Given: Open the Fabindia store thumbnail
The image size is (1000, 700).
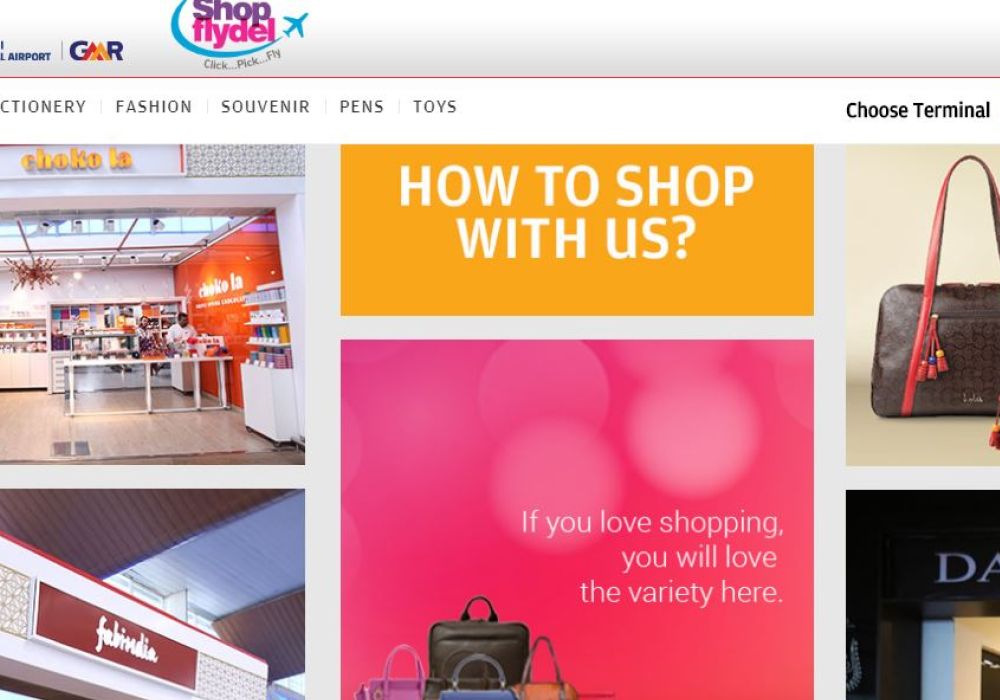Looking at the screenshot, I should click(152, 594).
